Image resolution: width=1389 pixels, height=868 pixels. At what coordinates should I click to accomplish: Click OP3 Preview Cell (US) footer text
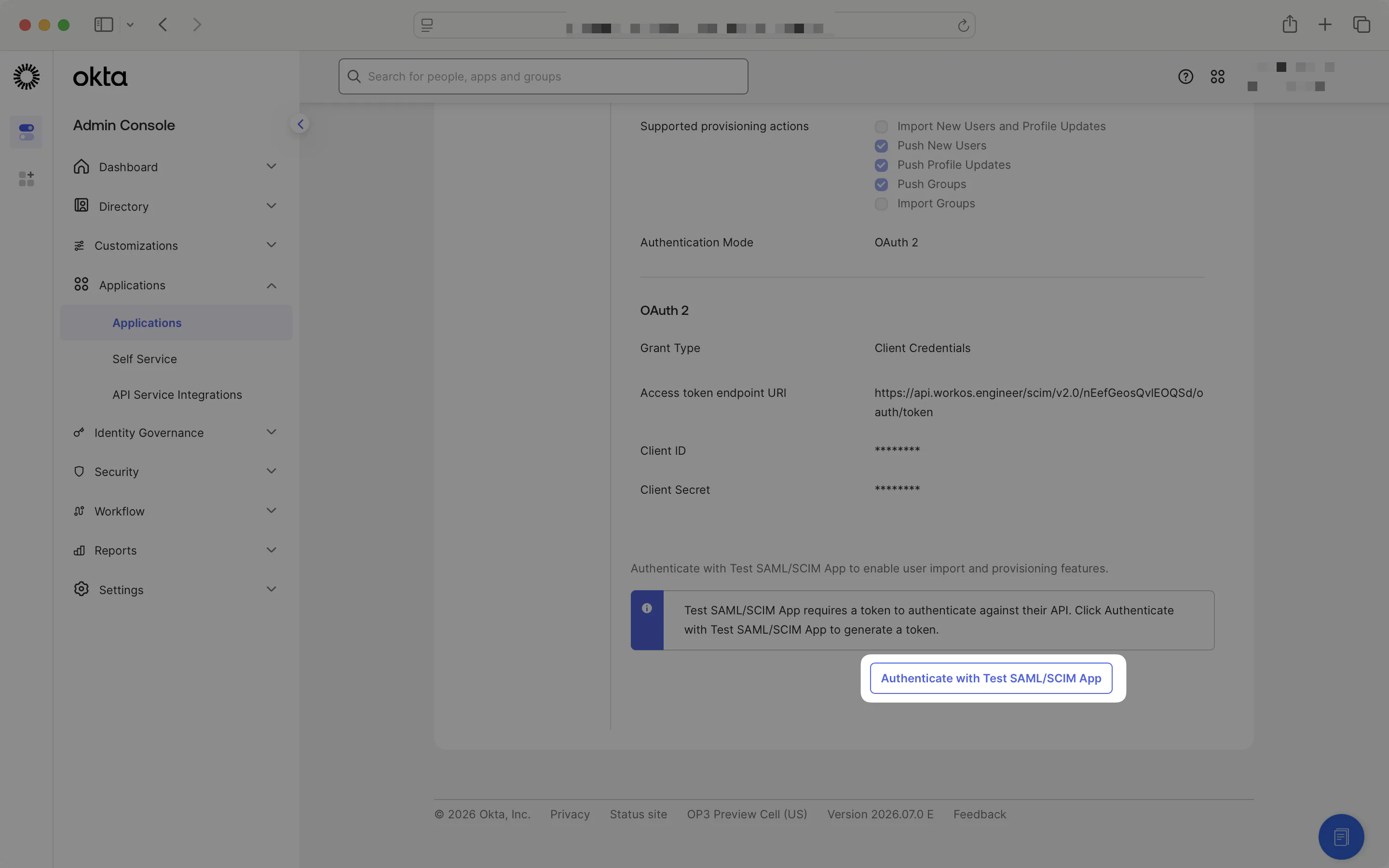(x=747, y=814)
